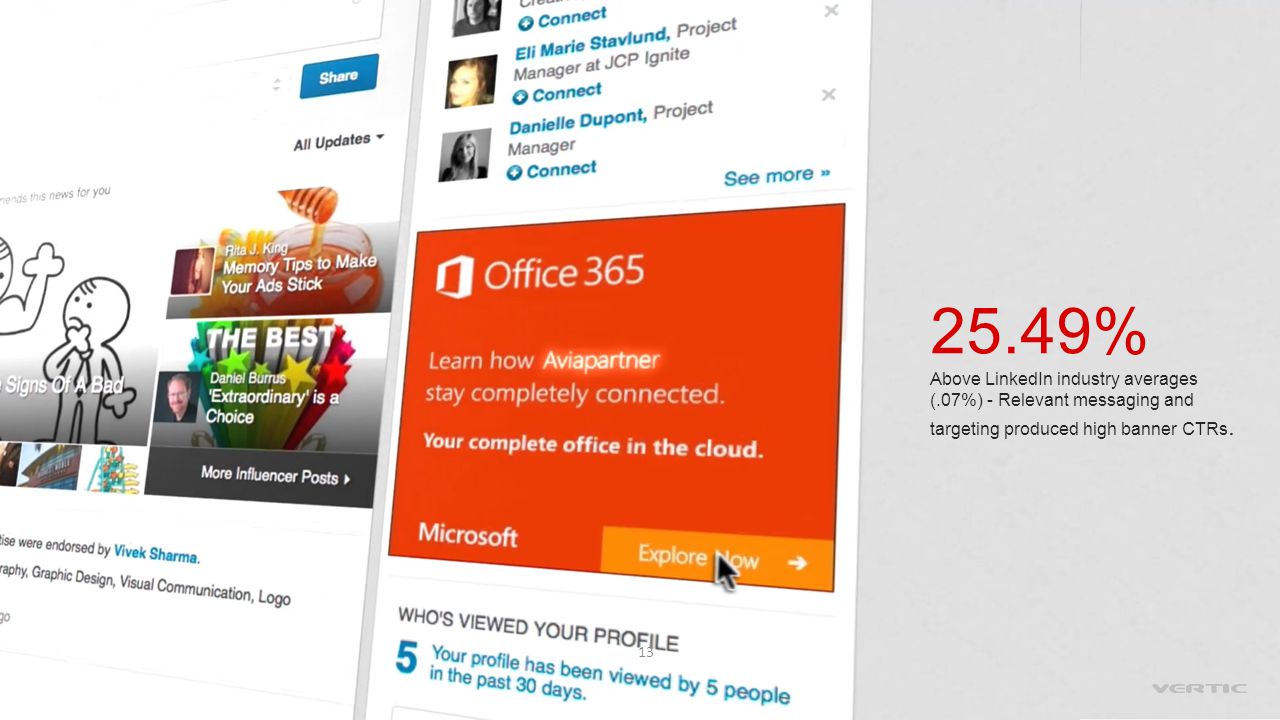Screen dimensions: 1280x720
Task: Open the See more suggestions link
Action: click(777, 176)
